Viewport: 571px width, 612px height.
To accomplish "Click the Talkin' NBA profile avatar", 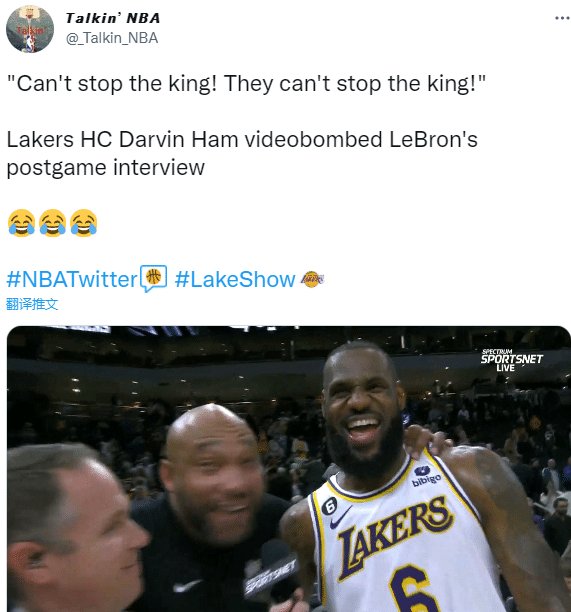I will (x=30, y=29).
